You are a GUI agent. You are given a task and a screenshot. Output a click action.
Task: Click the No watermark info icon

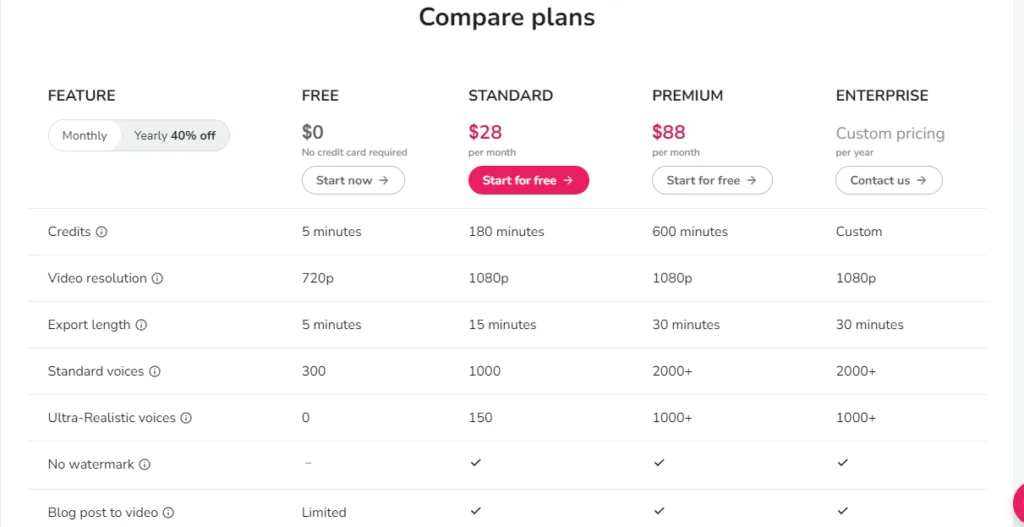pyautogui.click(x=145, y=465)
